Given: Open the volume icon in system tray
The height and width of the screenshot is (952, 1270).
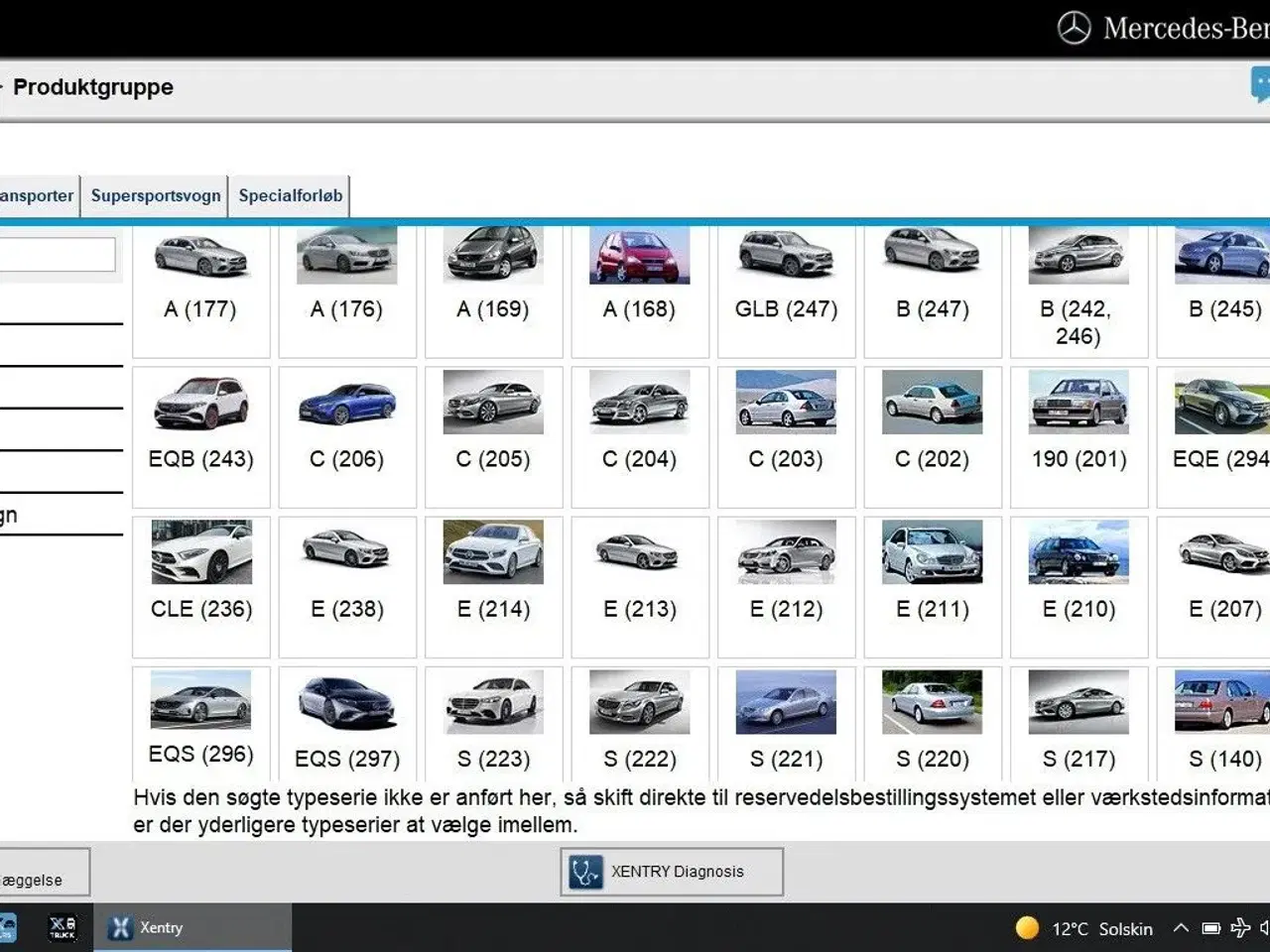Looking at the screenshot, I should click(x=1265, y=928).
